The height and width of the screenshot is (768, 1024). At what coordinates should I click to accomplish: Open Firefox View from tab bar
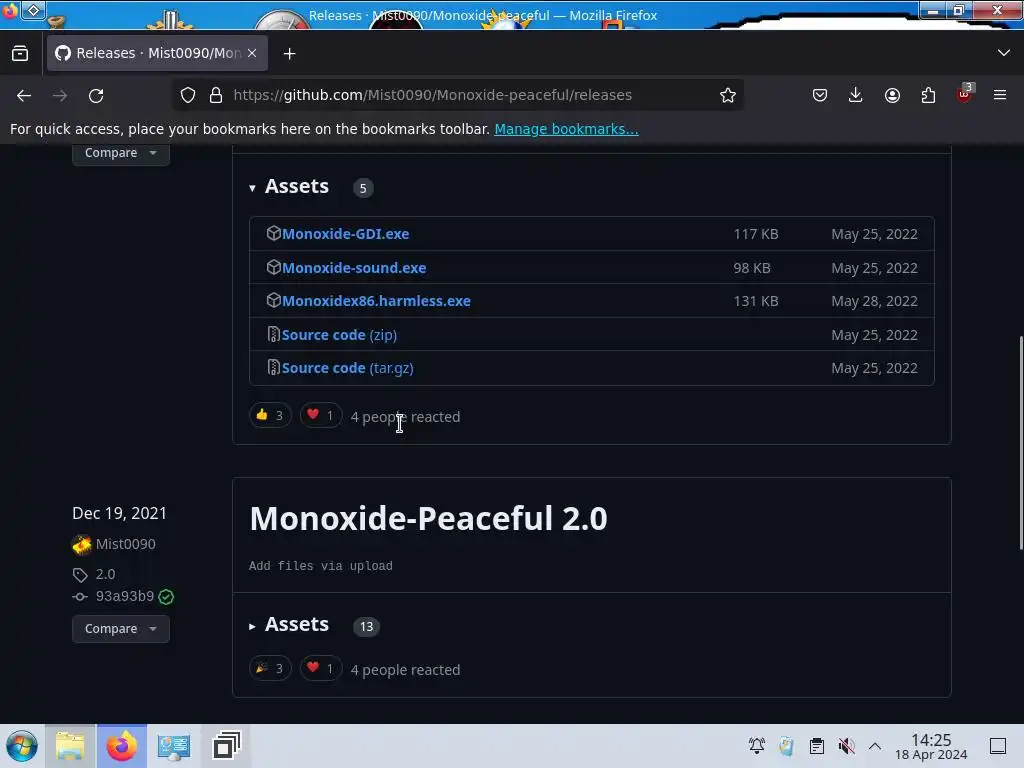(x=20, y=54)
